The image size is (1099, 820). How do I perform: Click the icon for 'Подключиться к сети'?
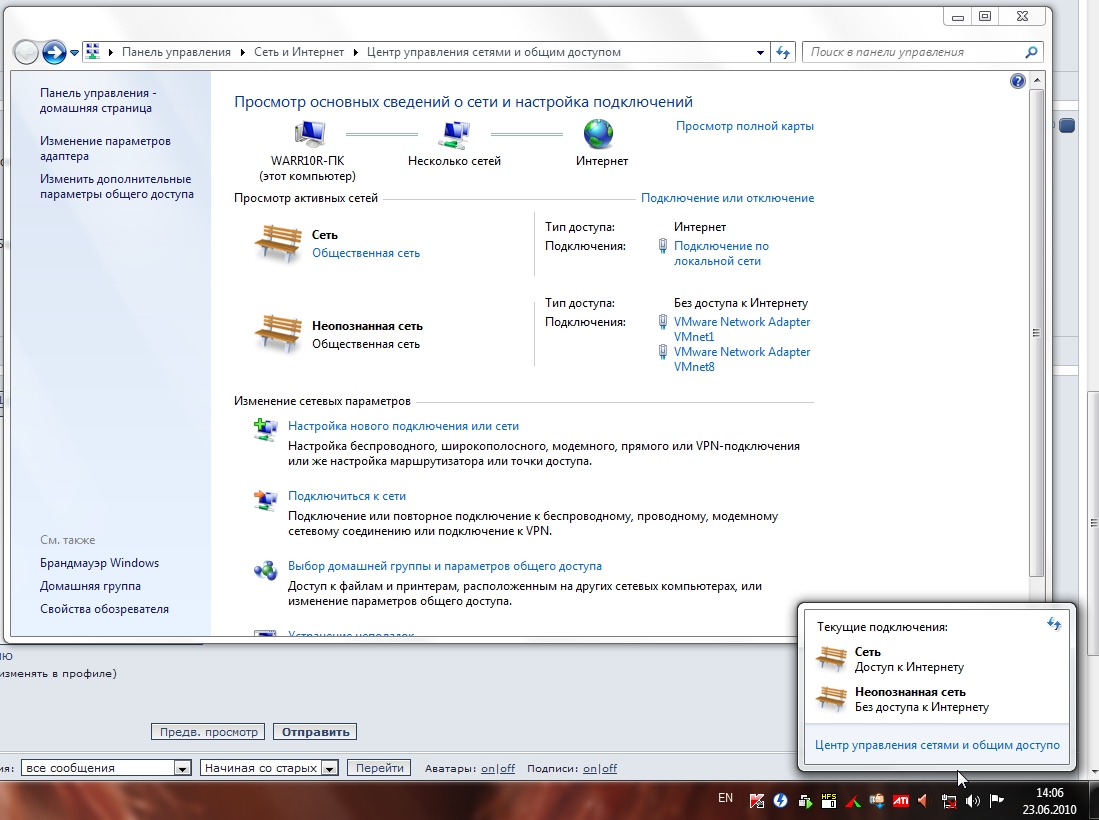click(x=266, y=499)
